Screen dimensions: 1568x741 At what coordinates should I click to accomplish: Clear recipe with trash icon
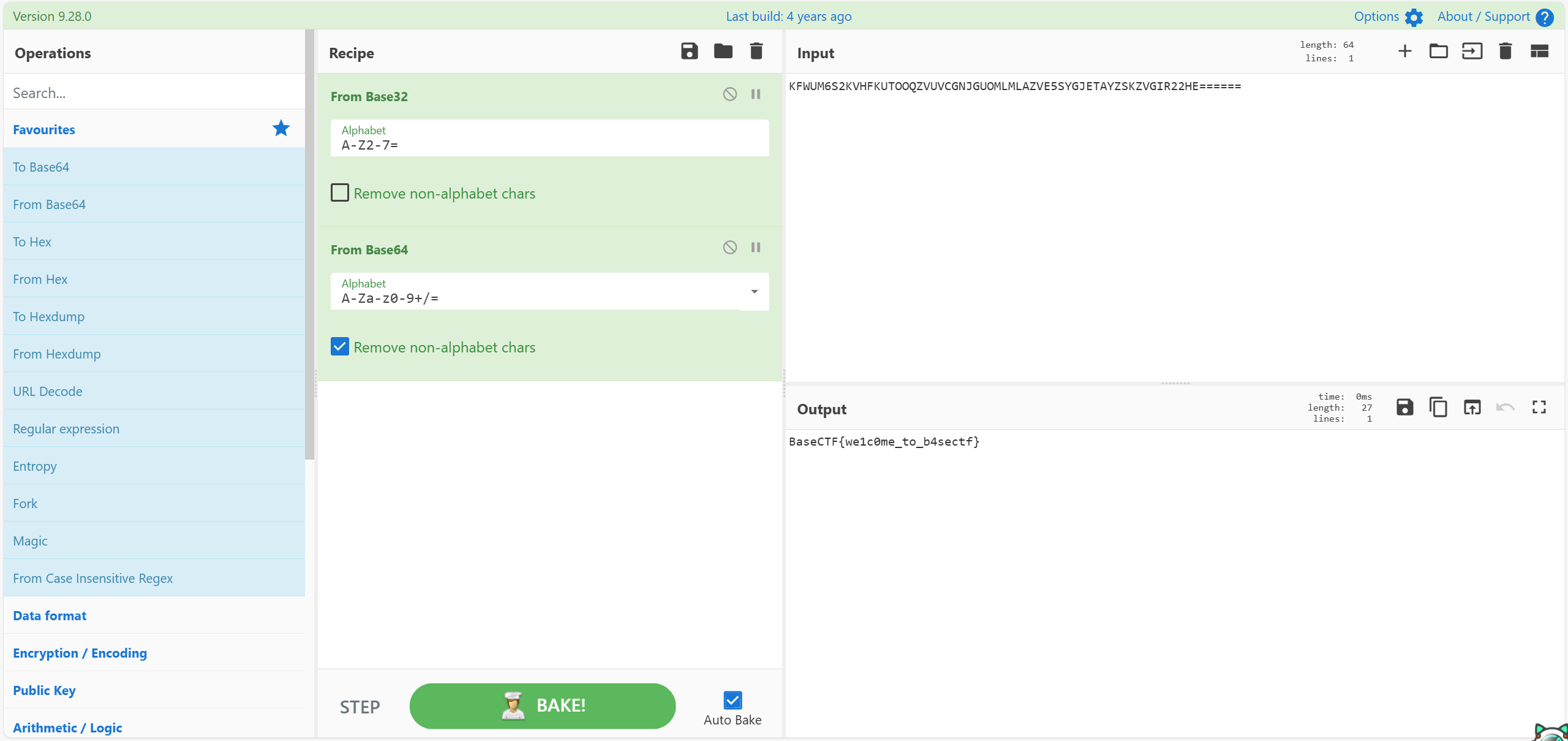756,51
